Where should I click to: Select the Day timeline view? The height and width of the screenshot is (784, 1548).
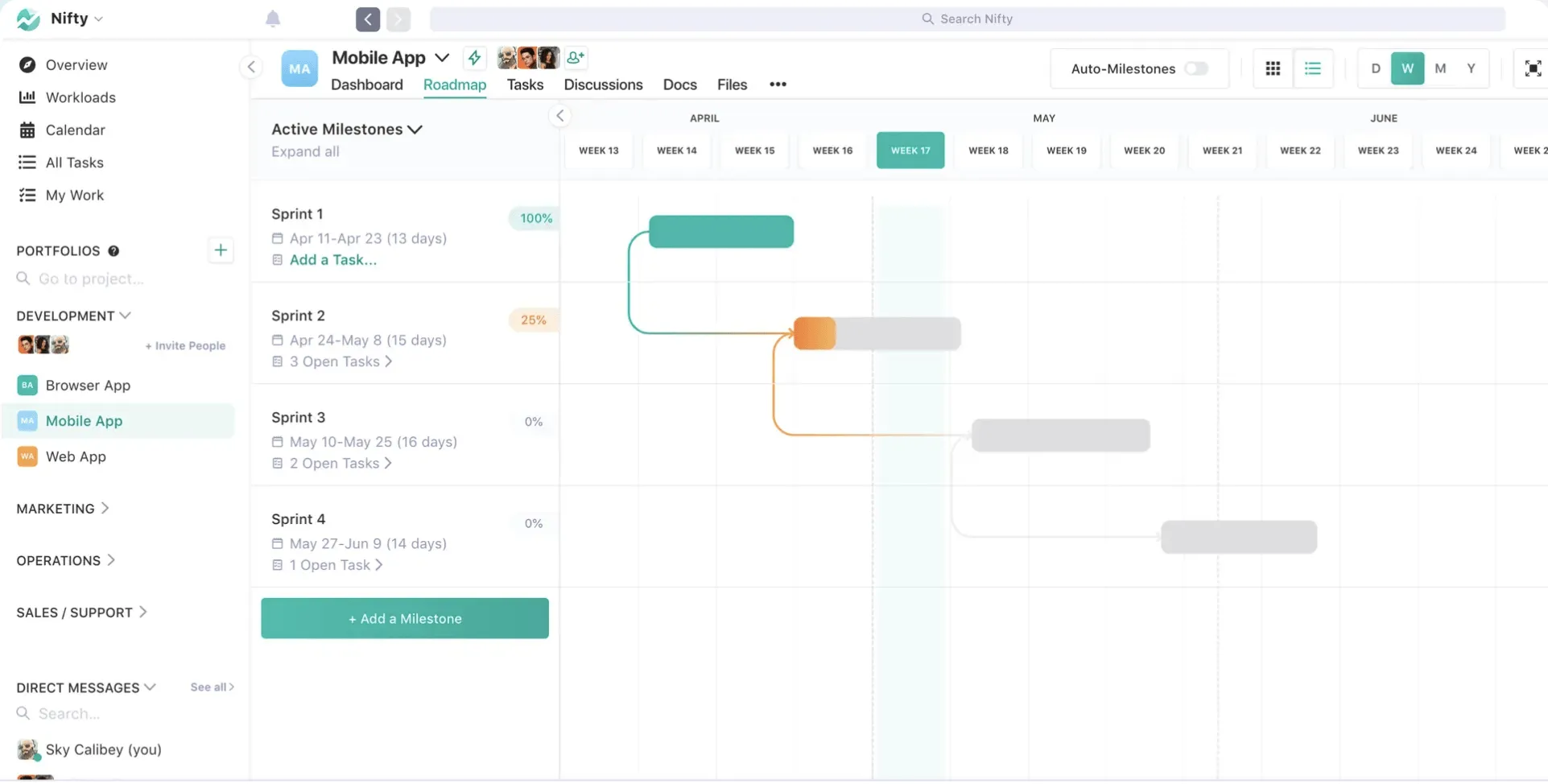point(1376,68)
